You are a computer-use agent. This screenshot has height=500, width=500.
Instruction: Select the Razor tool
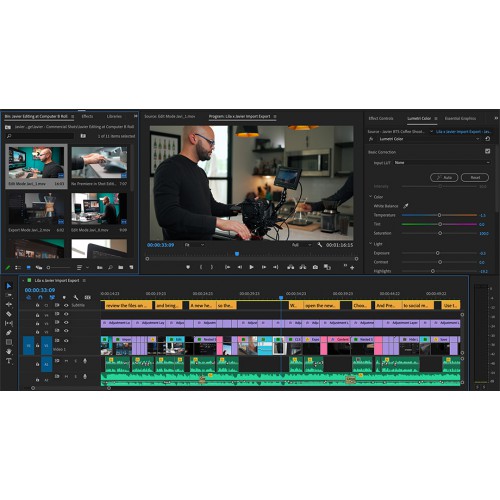pyautogui.click(x=9, y=314)
